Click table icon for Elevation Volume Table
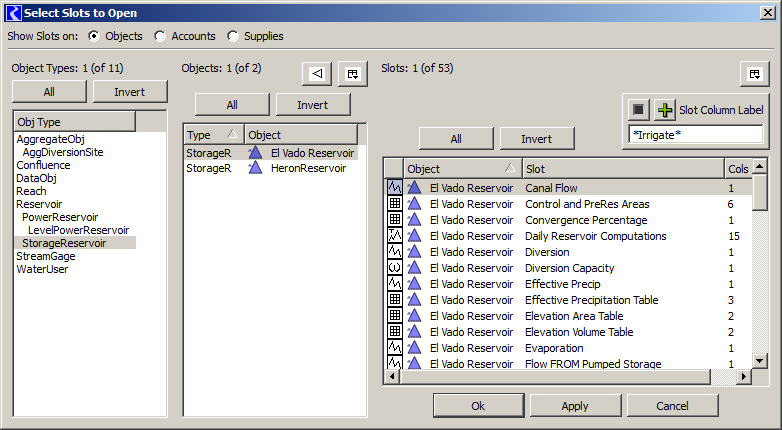This screenshot has width=782, height=430. click(394, 331)
